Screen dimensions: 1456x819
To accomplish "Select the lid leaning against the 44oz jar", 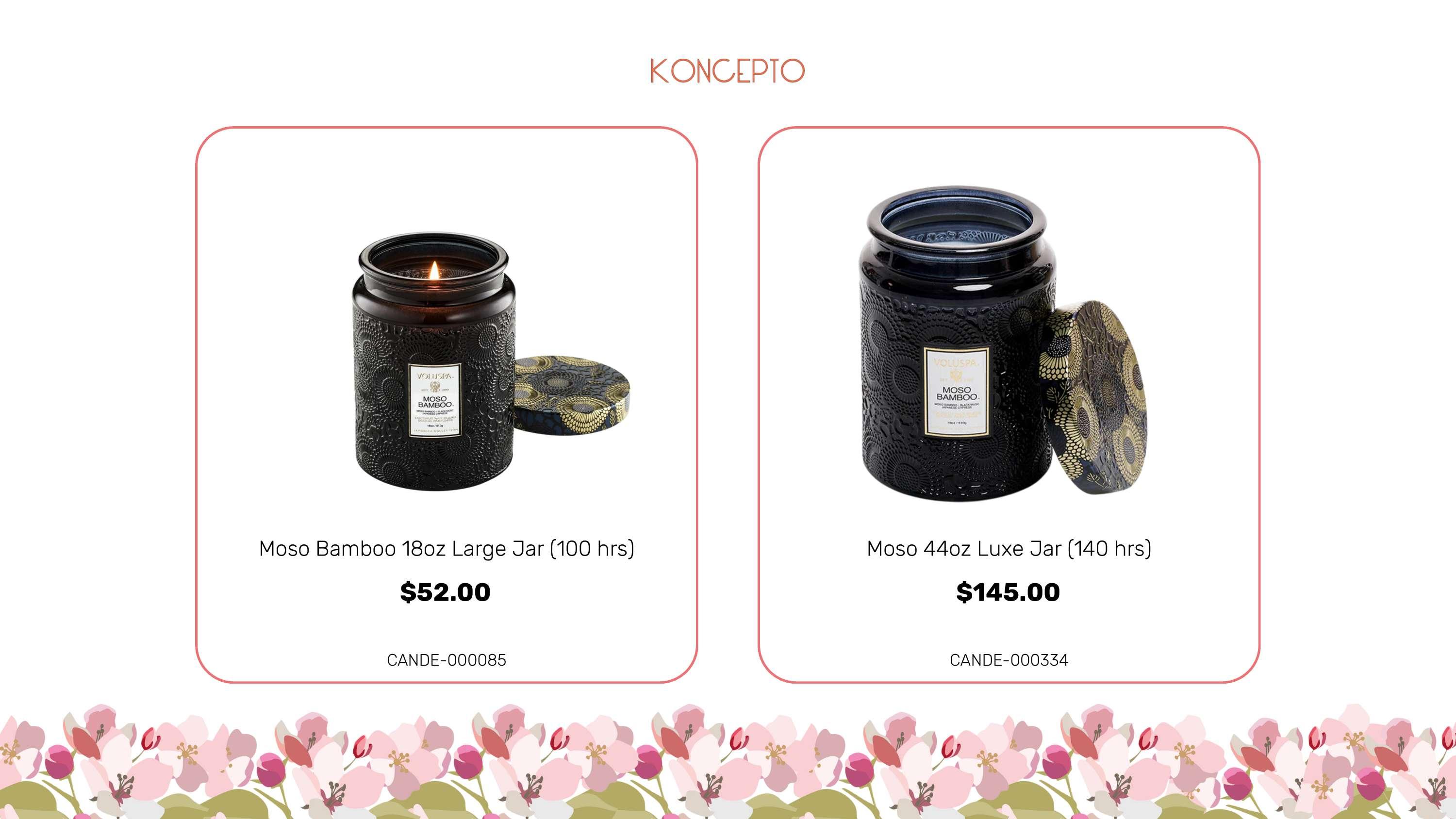I will click(x=1093, y=397).
